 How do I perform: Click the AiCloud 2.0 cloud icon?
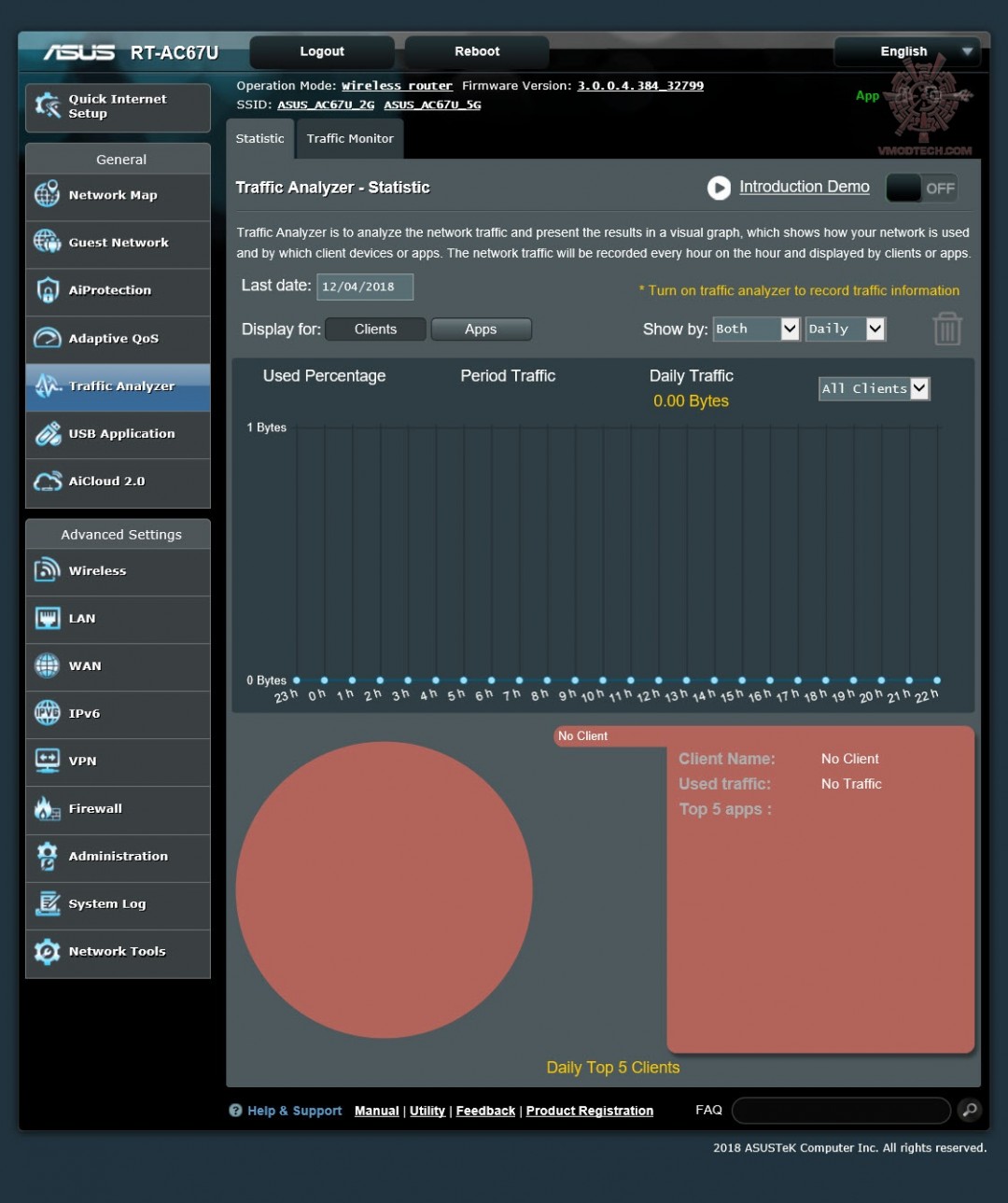[x=48, y=482]
